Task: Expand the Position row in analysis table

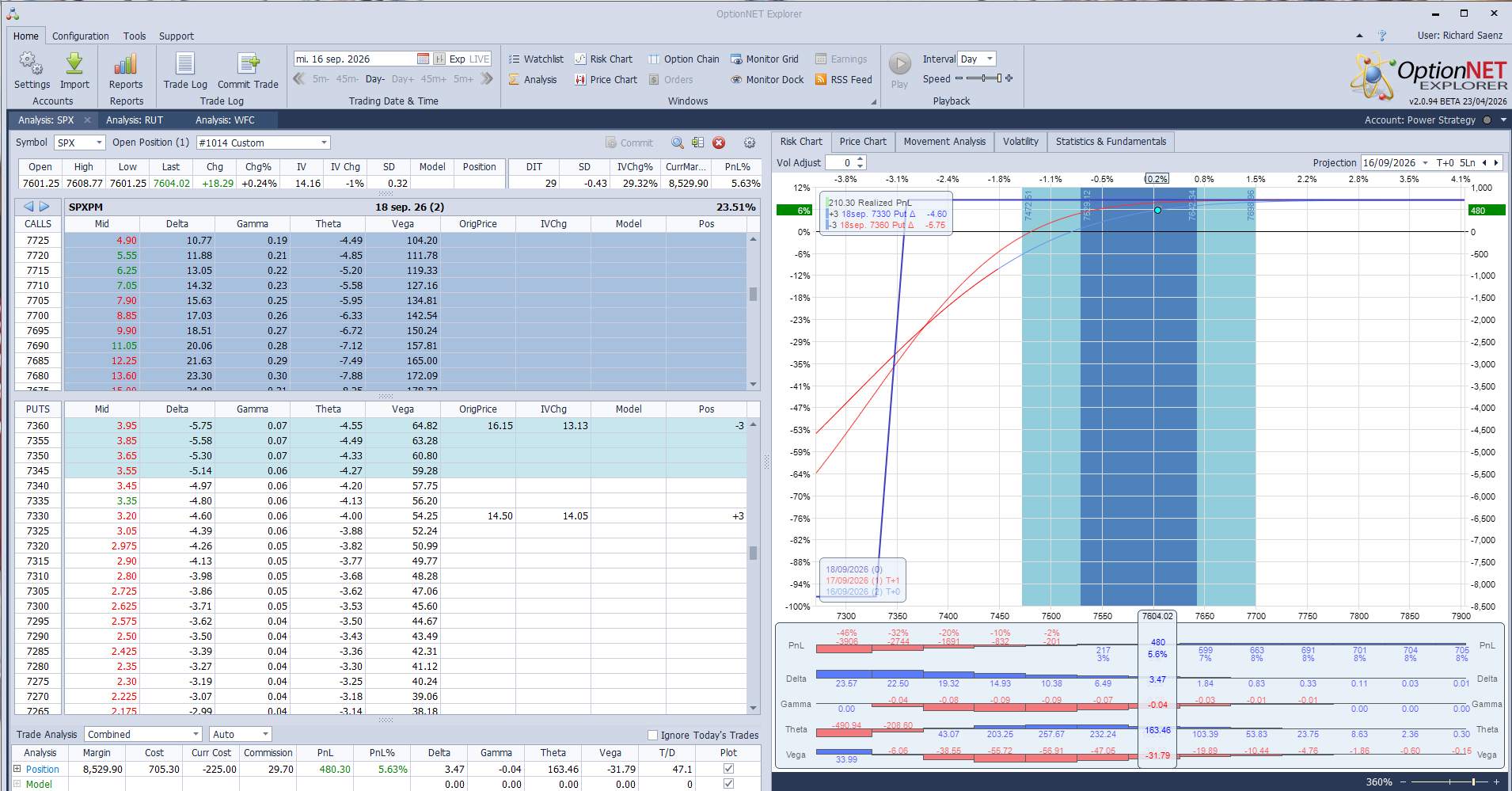Action: point(17,769)
